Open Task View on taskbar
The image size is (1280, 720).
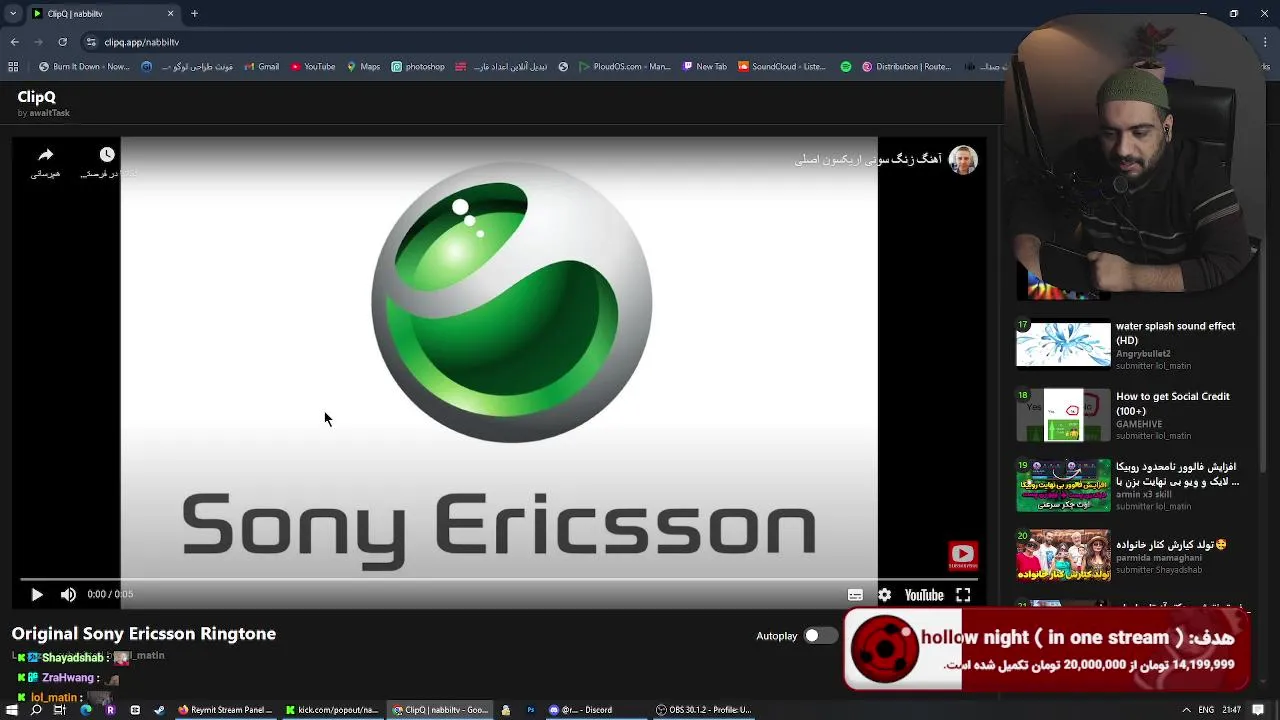tap(60, 710)
